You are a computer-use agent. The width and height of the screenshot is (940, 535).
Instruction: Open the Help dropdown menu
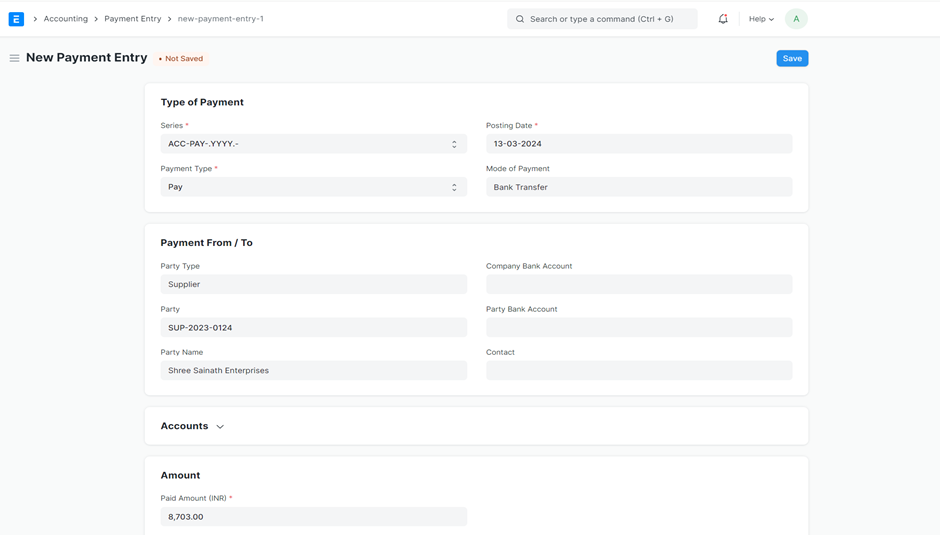point(761,19)
